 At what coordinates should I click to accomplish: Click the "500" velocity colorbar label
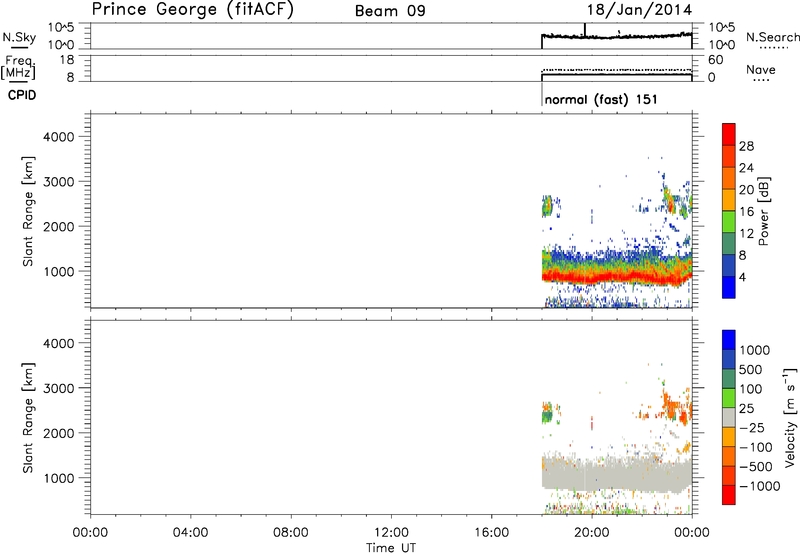point(751,369)
